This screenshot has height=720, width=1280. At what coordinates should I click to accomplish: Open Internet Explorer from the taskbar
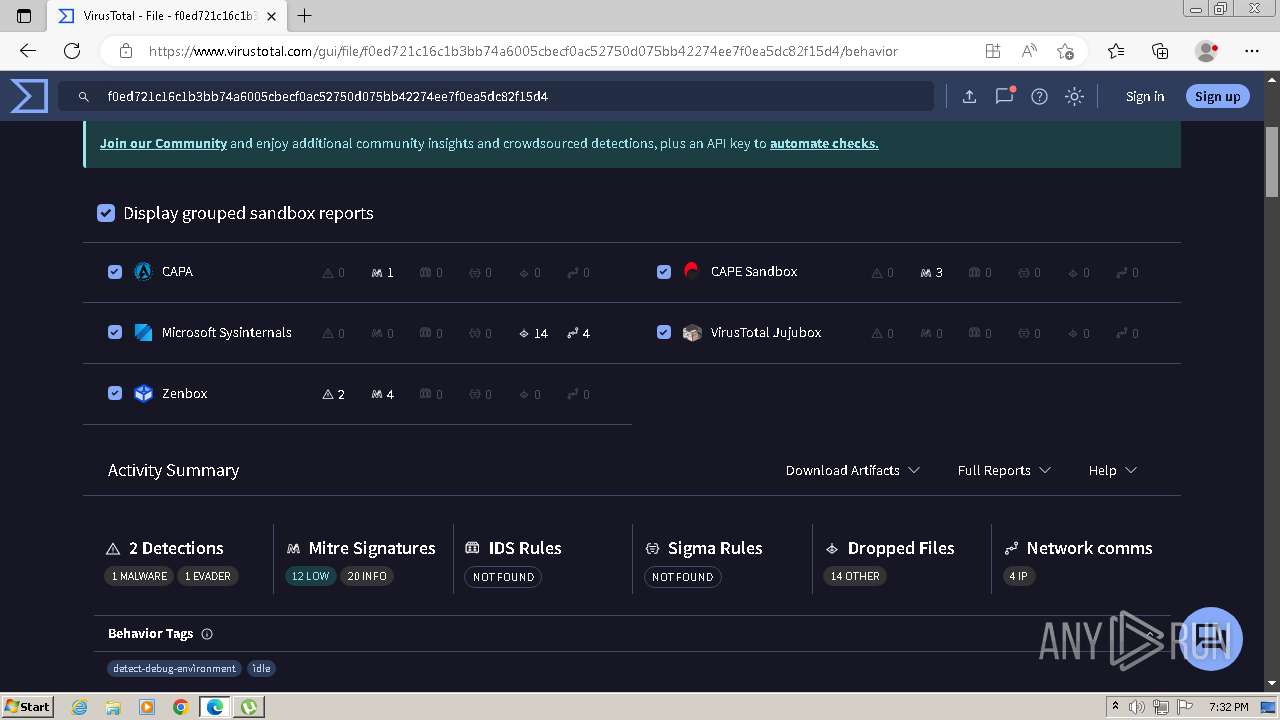tap(79, 707)
